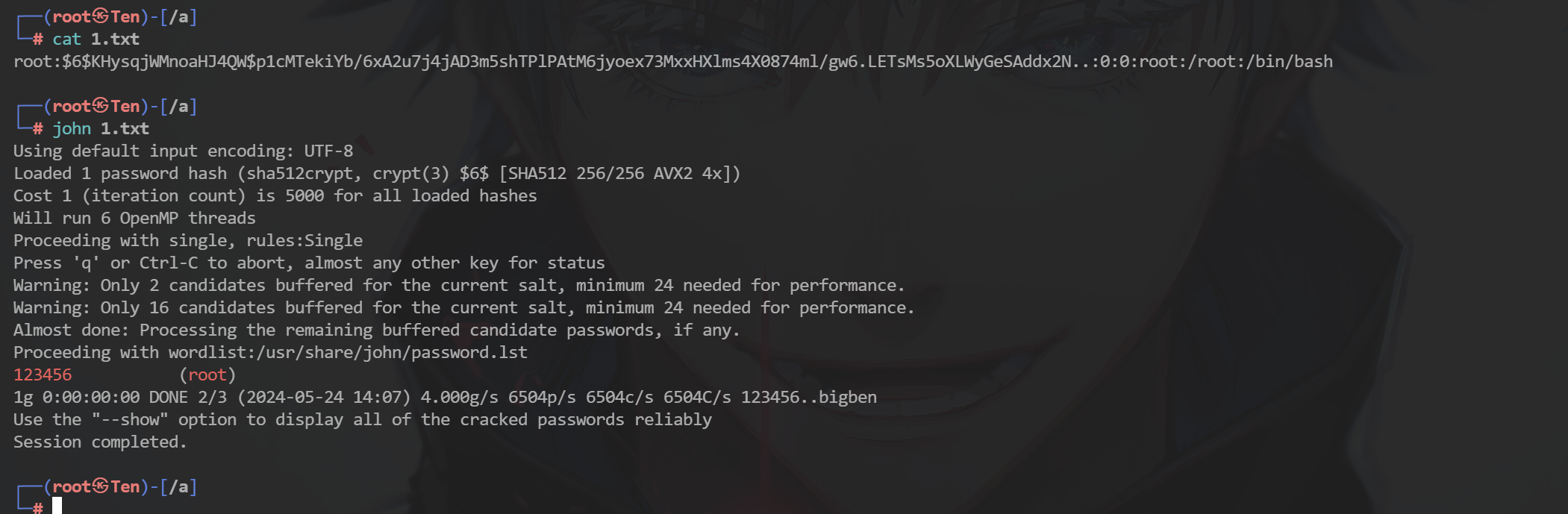Click the "UTF-8" encoding text
The width and height of the screenshot is (1568, 514).
pos(328,151)
